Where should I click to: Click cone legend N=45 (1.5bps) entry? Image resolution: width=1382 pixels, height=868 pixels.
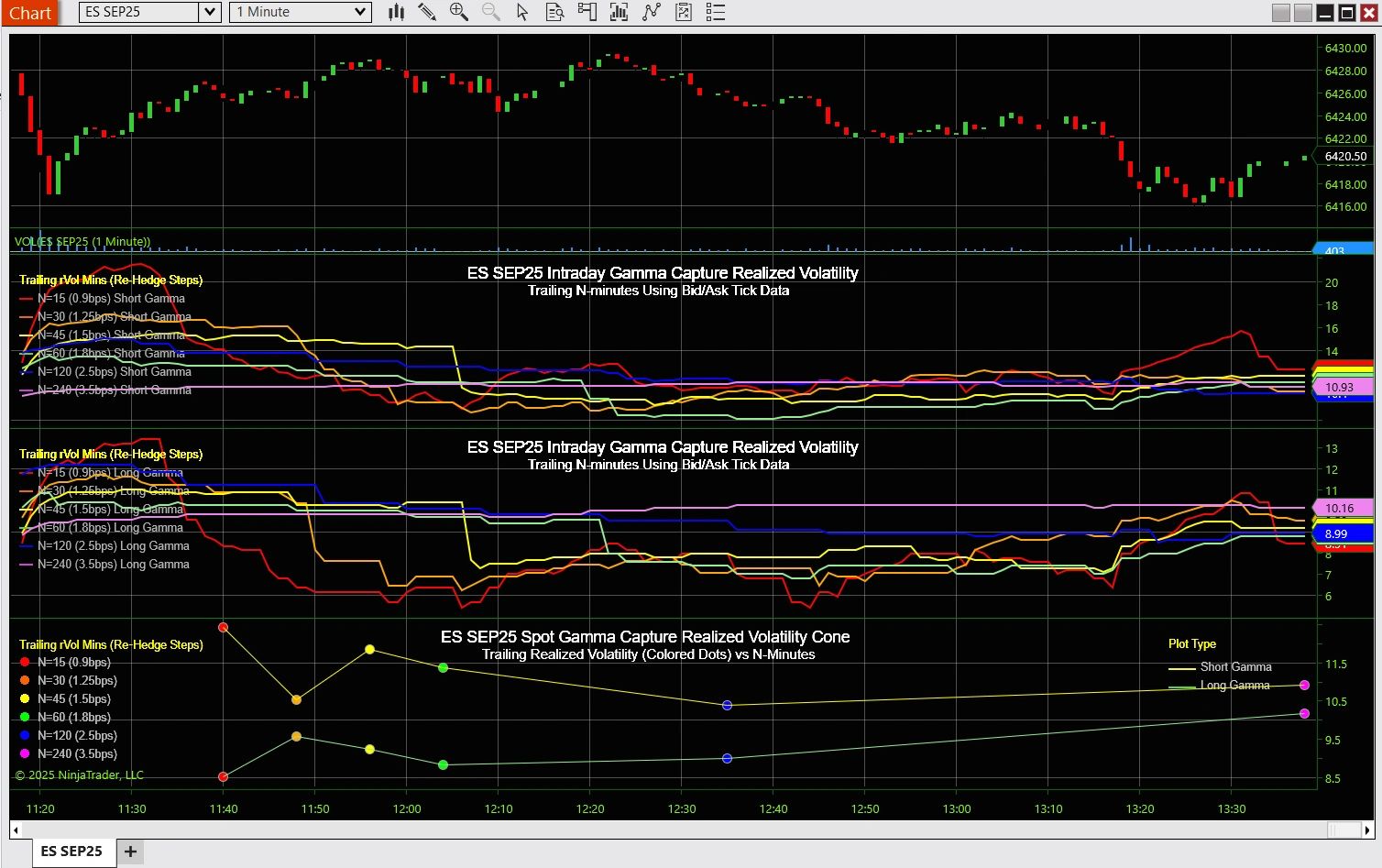(x=65, y=698)
